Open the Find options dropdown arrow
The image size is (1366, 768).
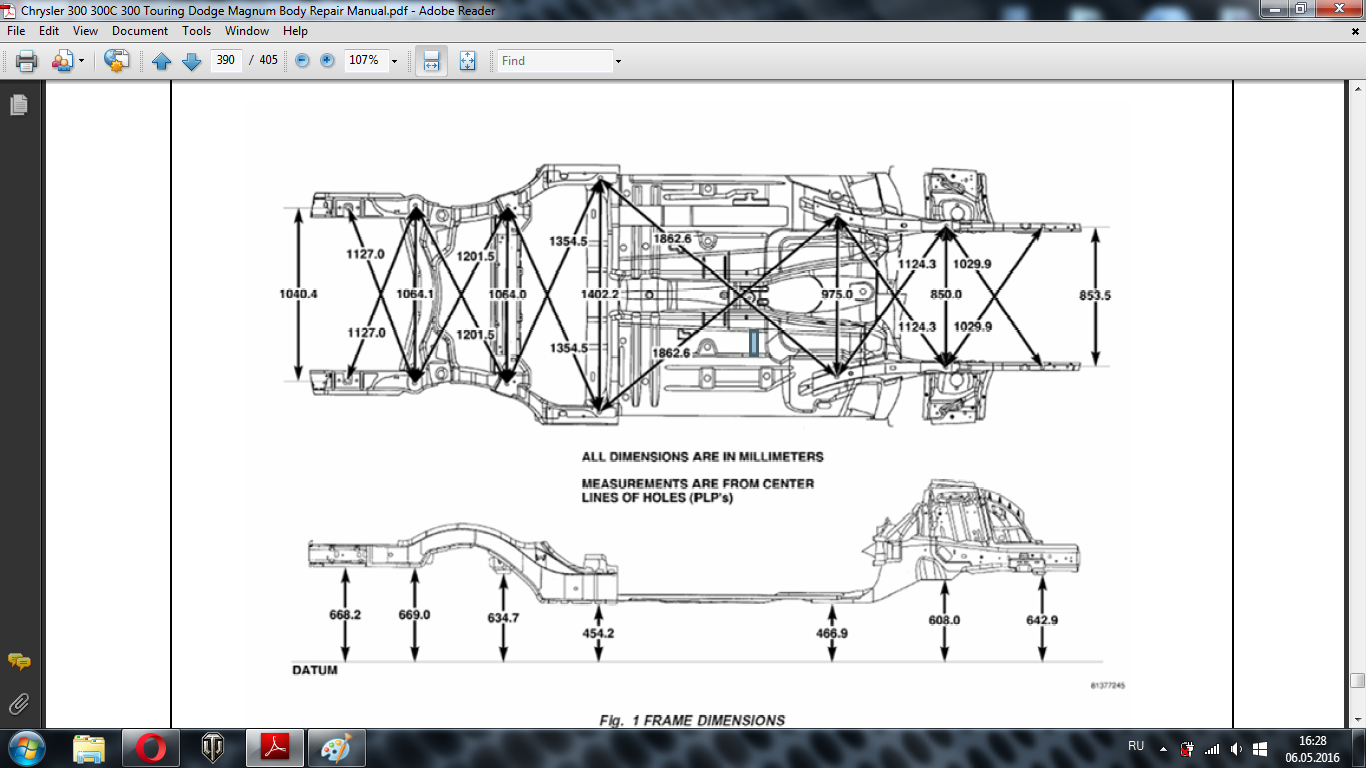pos(618,61)
